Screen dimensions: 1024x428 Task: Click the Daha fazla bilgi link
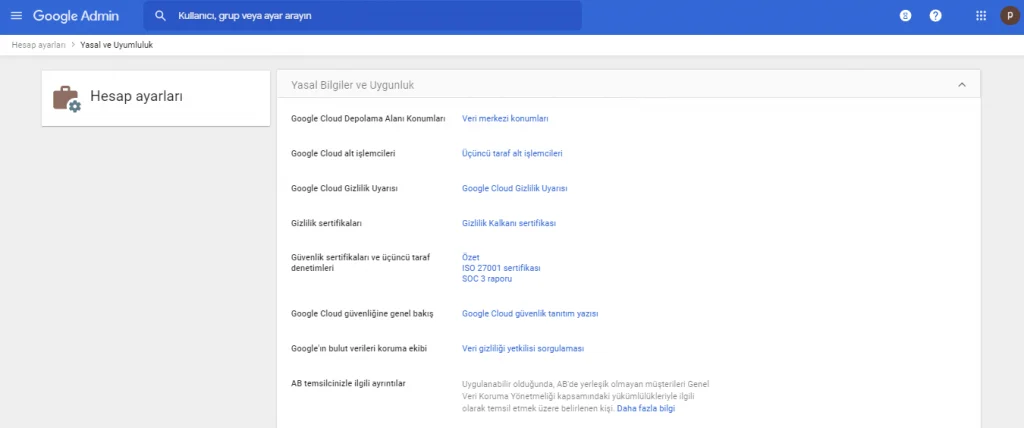point(646,408)
